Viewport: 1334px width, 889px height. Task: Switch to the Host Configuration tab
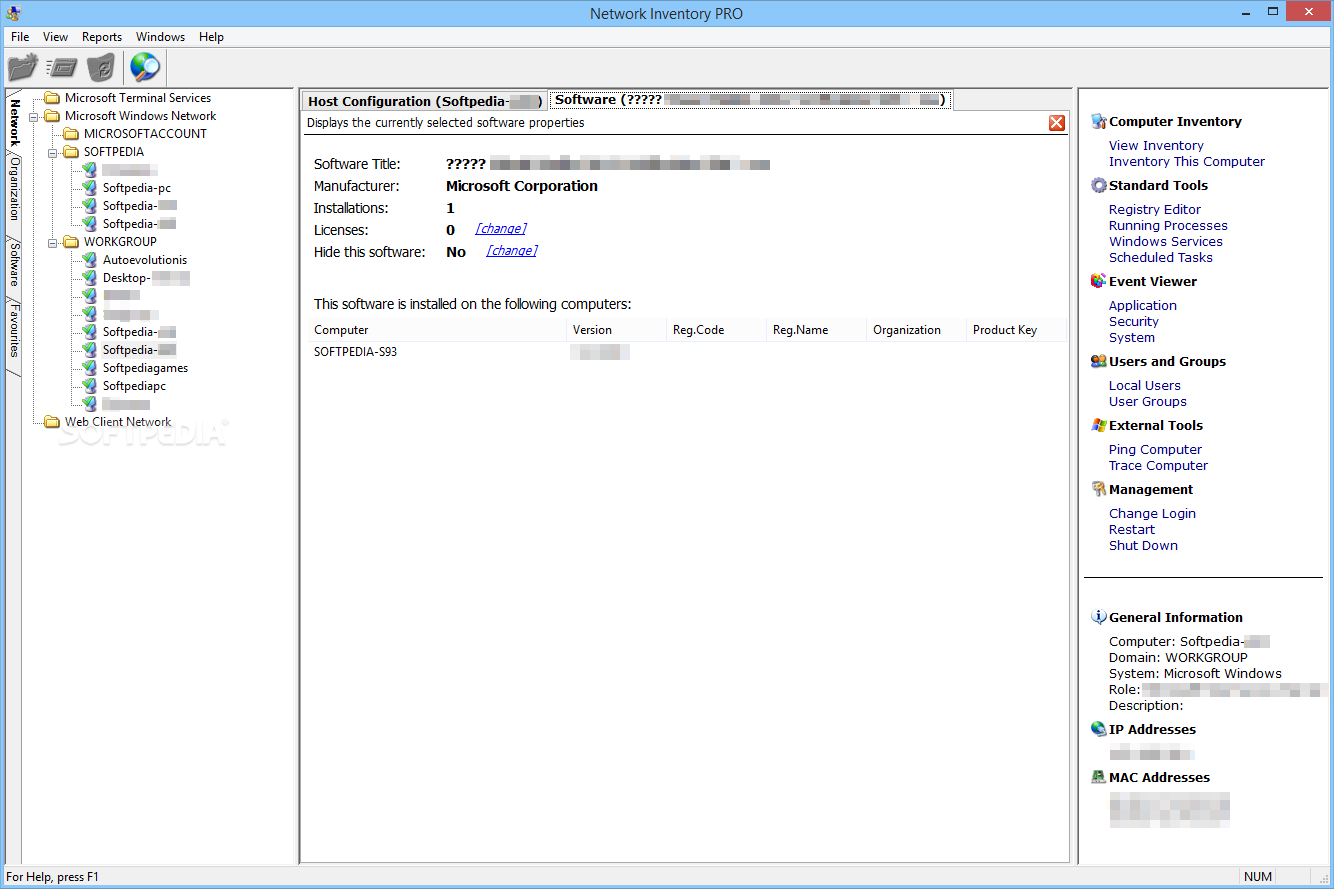[x=425, y=100]
